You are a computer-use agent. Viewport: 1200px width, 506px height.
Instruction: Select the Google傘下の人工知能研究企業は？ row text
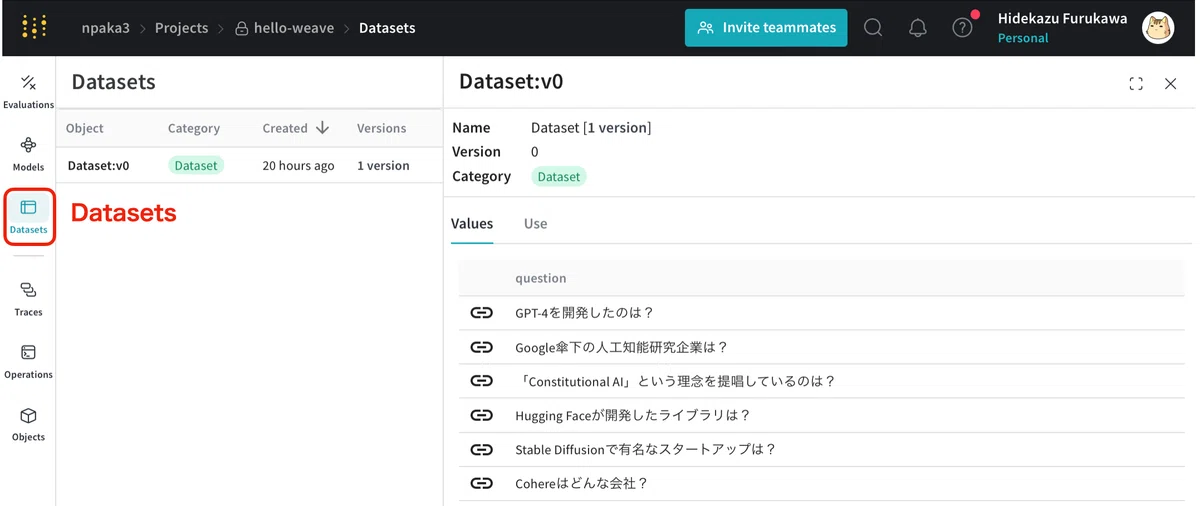coord(622,347)
